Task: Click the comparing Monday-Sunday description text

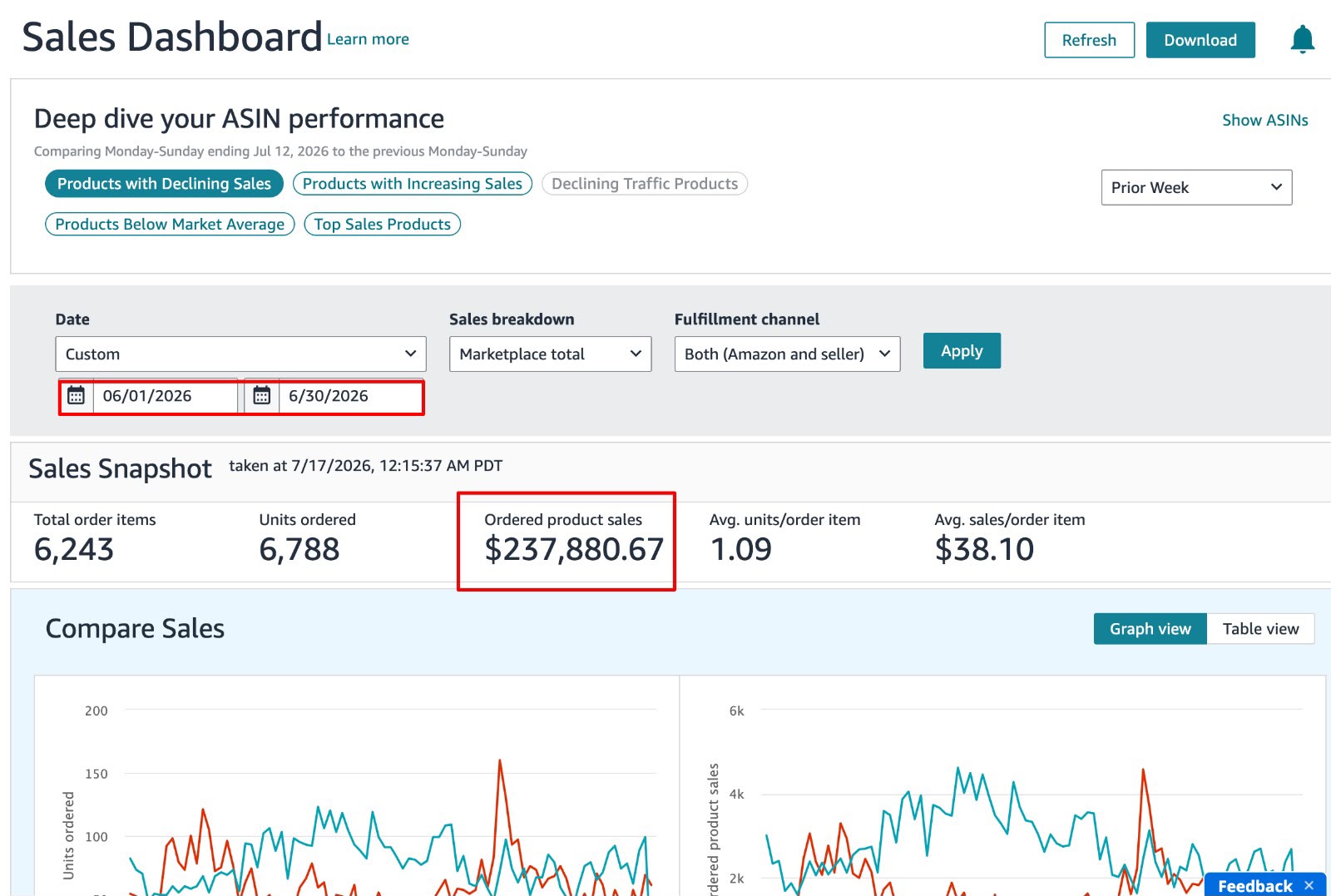Action: tap(280, 151)
